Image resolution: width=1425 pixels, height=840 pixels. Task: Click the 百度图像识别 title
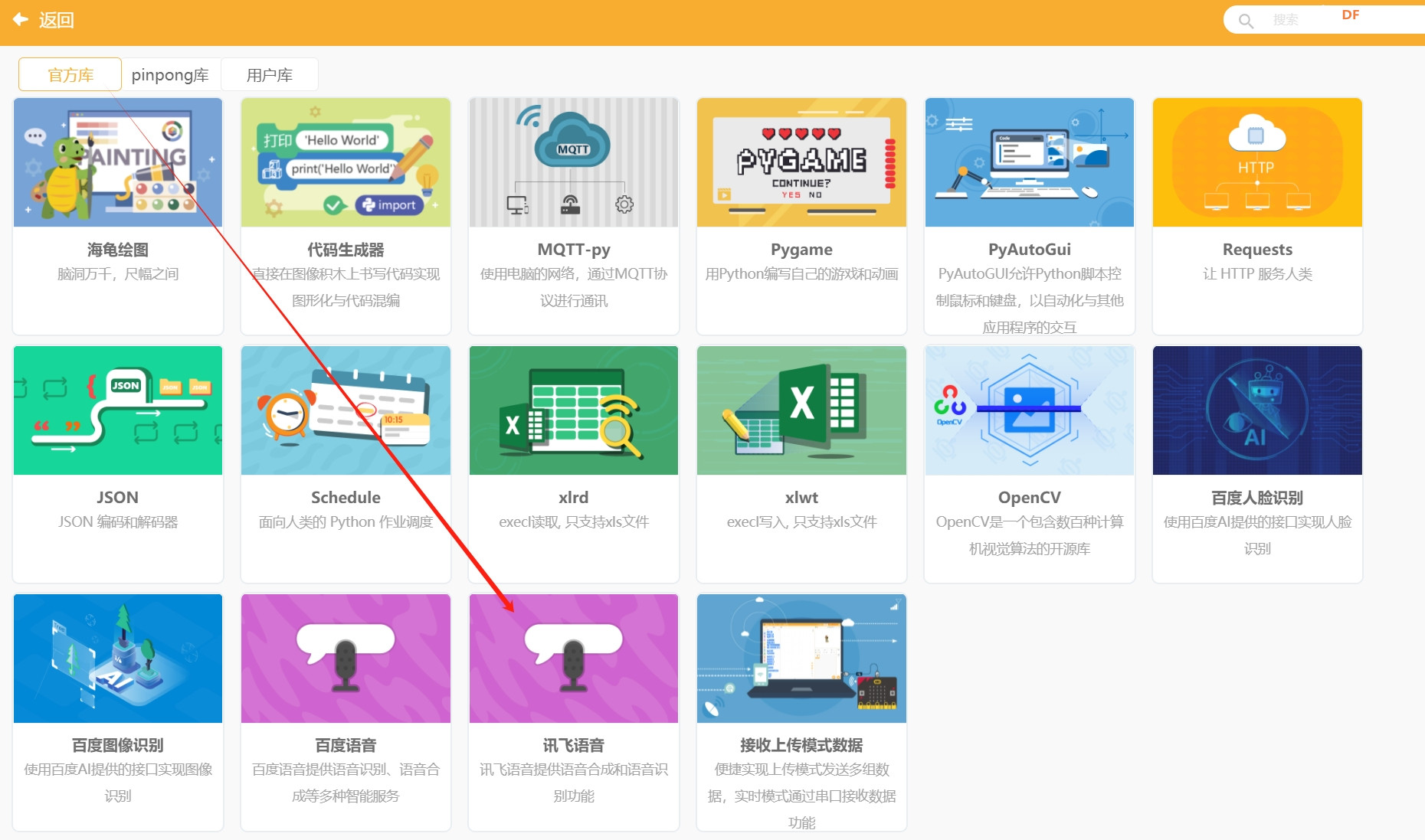[118, 745]
